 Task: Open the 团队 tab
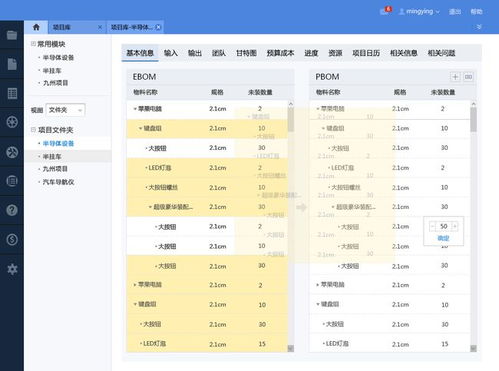(219, 53)
